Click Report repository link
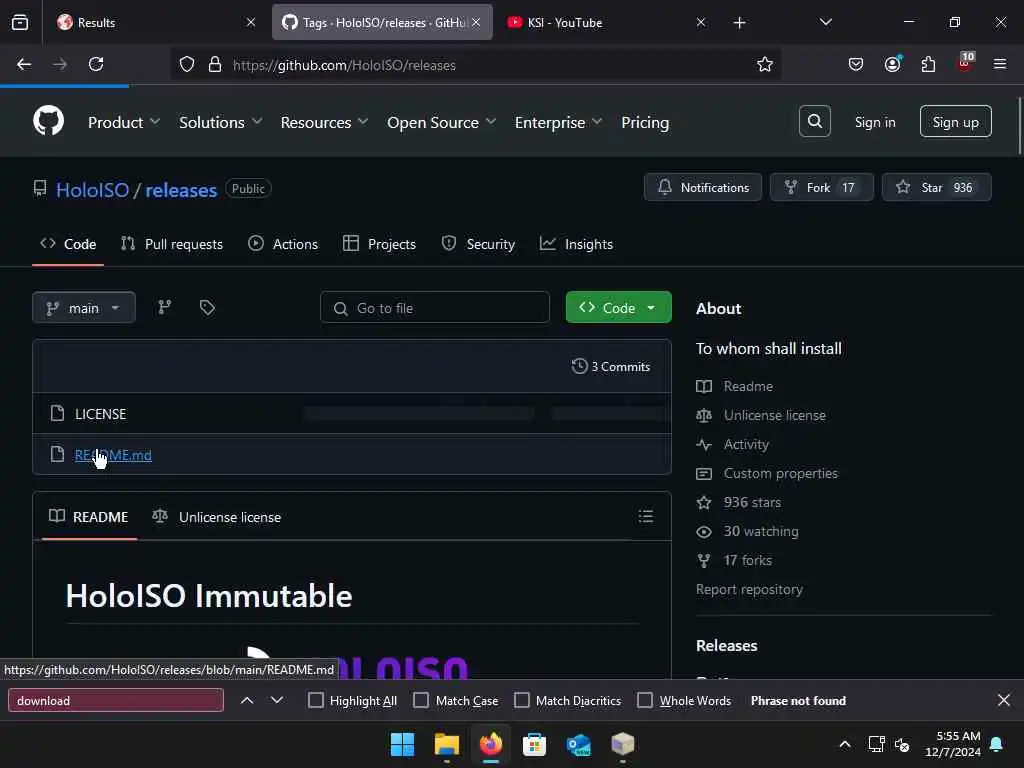The image size is (1024, 768). 749,589
